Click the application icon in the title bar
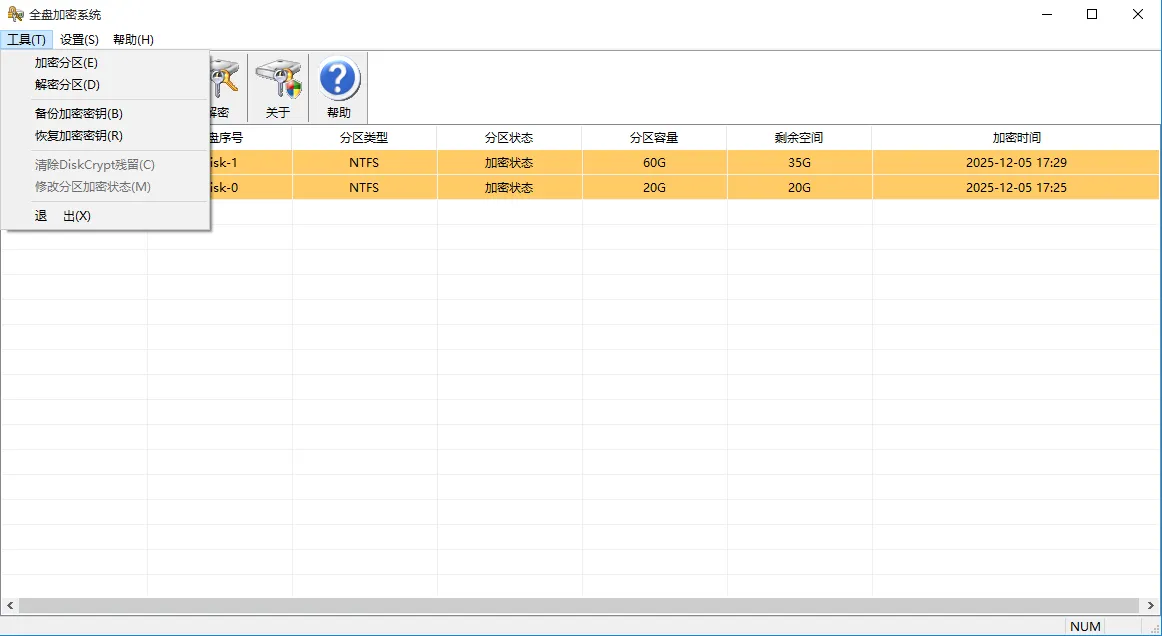1162x636 pixels. click(12, 13)
